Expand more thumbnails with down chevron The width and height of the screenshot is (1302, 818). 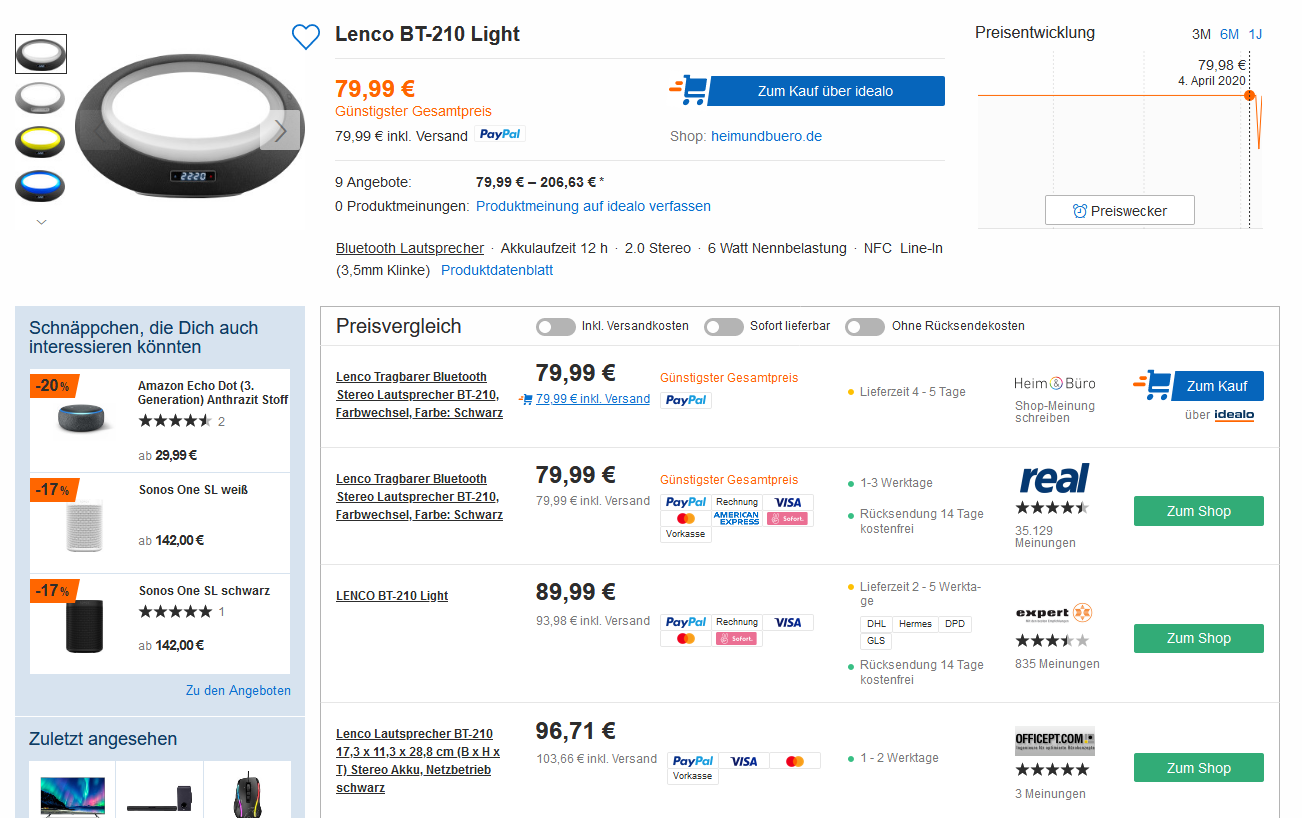(x=41, y=222)
